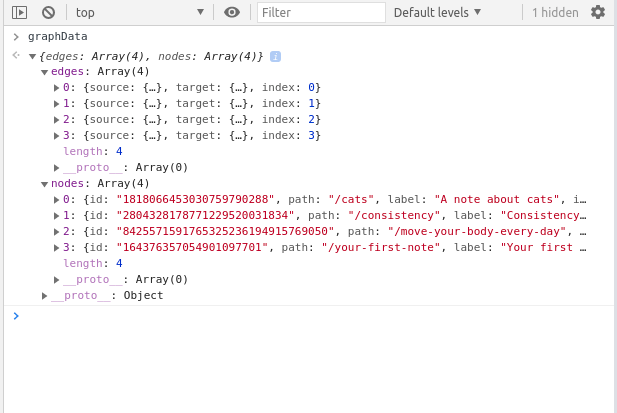Expand node 0 with path "/cats"
This screenshot has height=413, width=617.
(x=56, y=200)
